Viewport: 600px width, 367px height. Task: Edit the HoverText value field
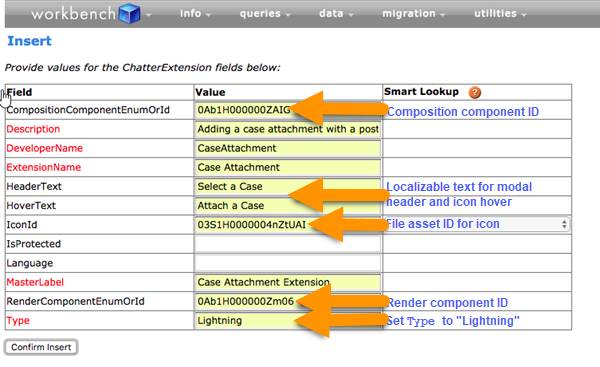(288, 206)
